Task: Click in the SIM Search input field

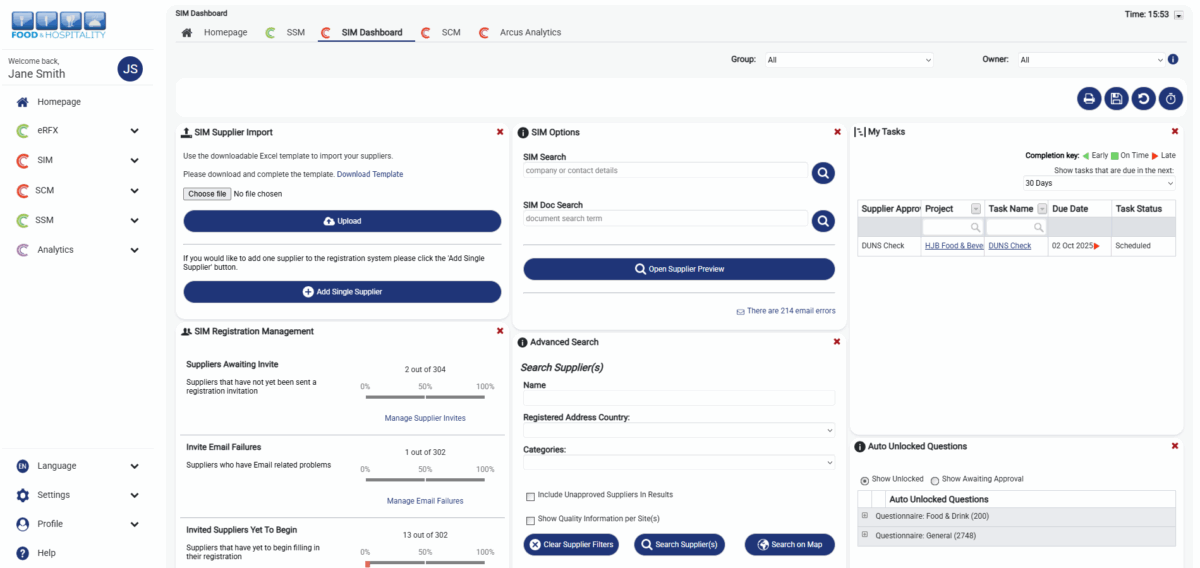Action: (665, 171)
